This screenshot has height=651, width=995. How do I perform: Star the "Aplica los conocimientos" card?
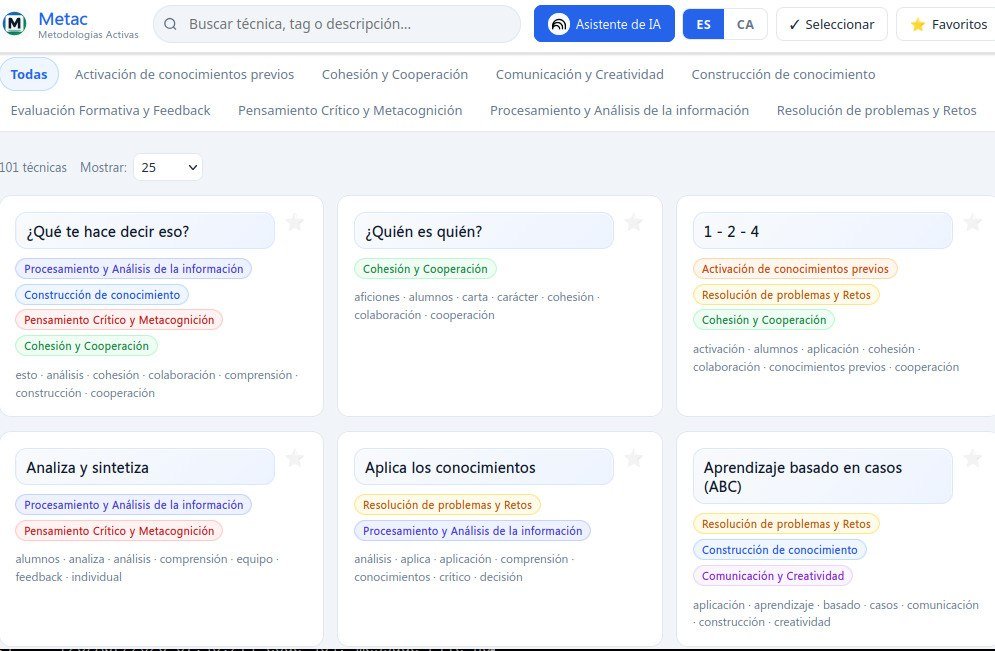point(633,458)
